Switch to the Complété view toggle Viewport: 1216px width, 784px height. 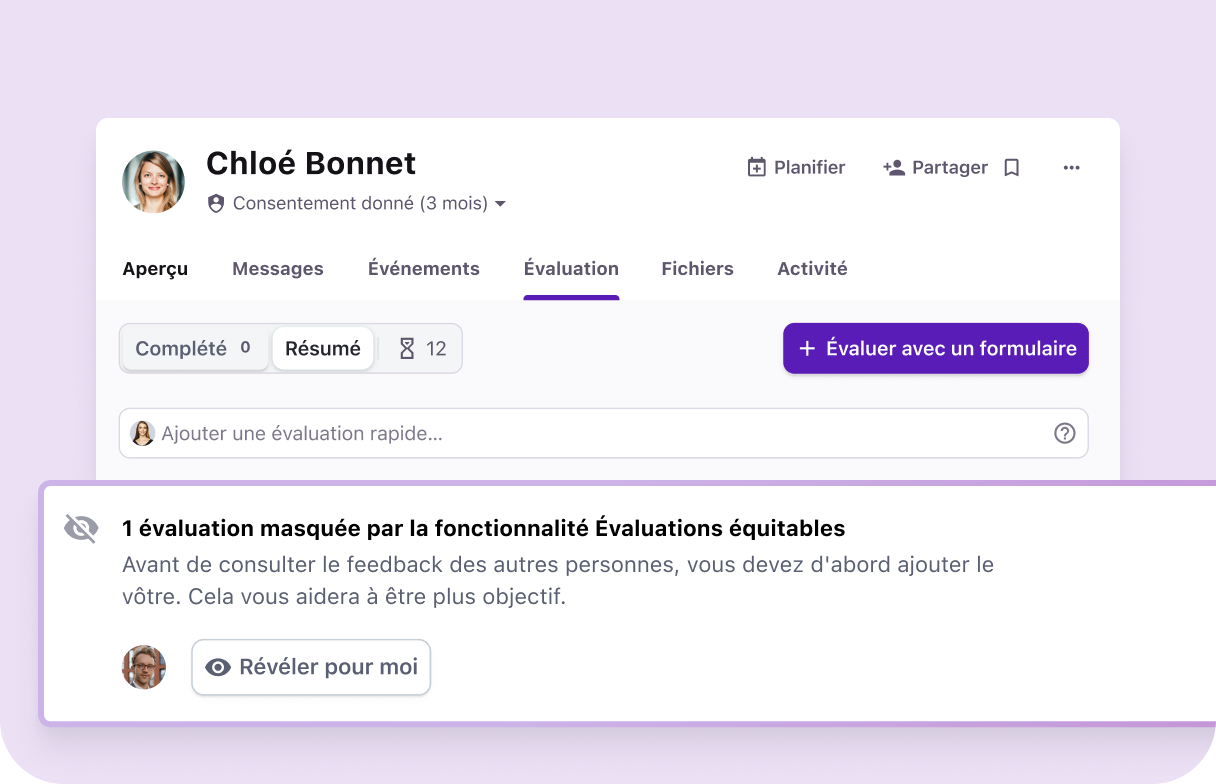coord(194,349)
